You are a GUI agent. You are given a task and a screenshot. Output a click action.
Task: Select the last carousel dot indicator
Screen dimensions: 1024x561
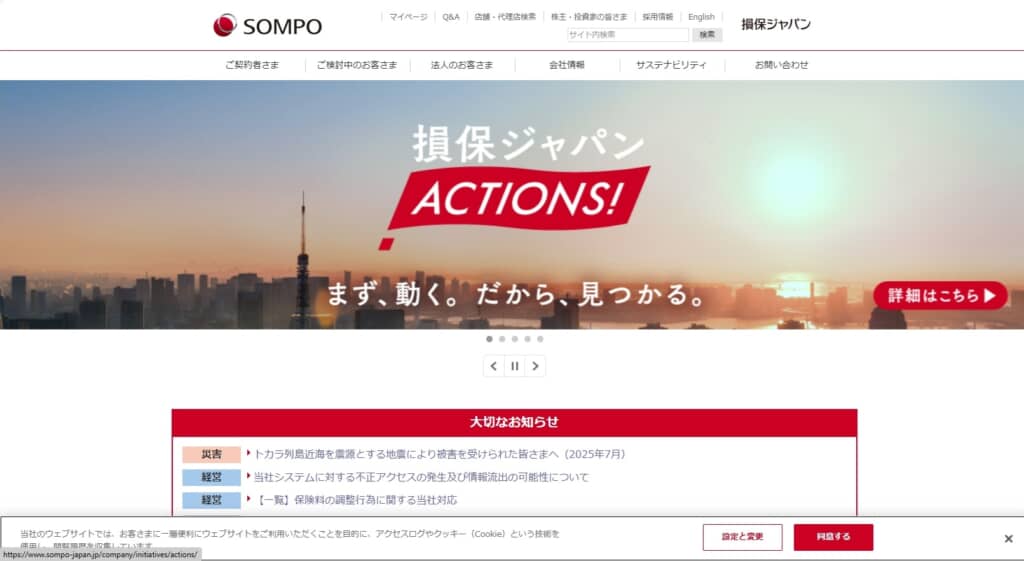click(x=540, y=339)
